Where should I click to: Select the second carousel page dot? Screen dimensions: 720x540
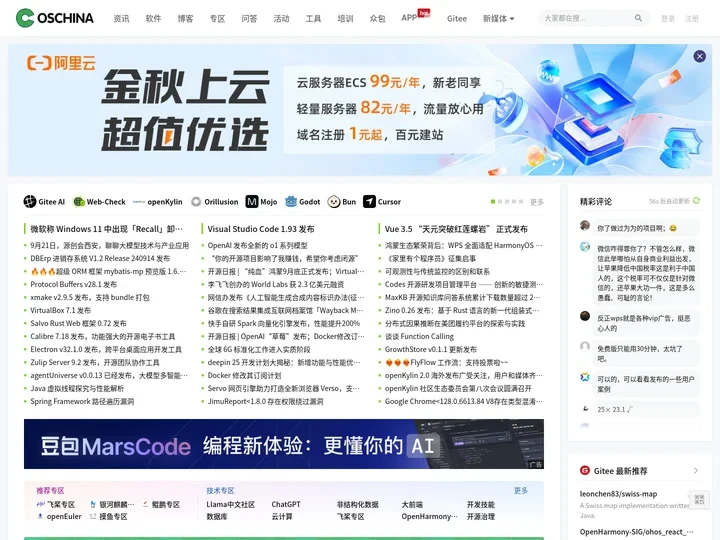pos(500,202)
